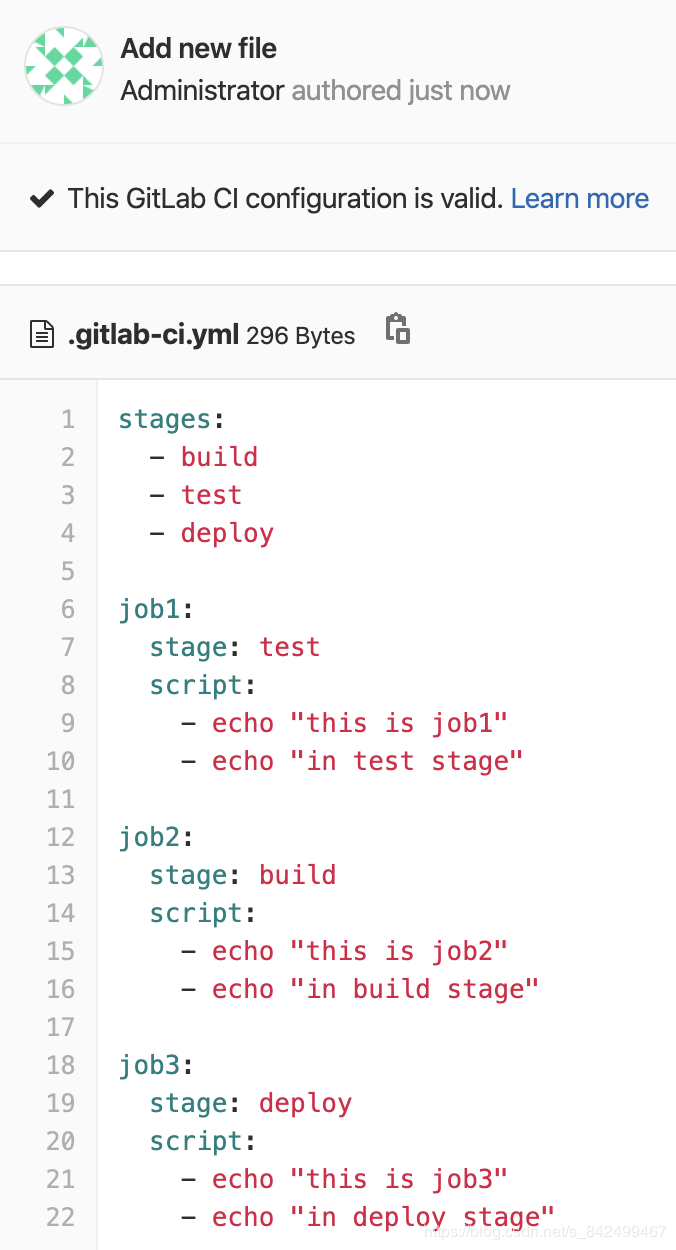Click line number 10 in the gutter
This screenshot has height=1250, width=676.
click(x=61, y=761)
